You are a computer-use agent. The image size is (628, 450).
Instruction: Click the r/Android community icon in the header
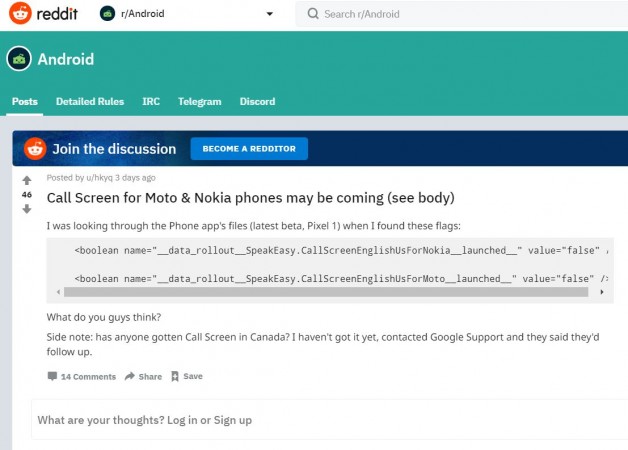point(107,14)
